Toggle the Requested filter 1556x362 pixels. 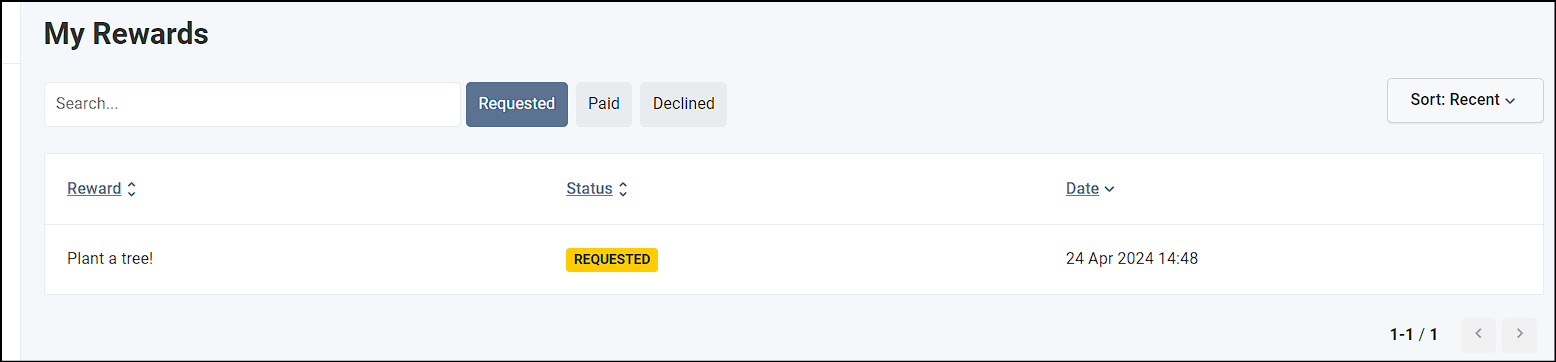coord(517,104)
